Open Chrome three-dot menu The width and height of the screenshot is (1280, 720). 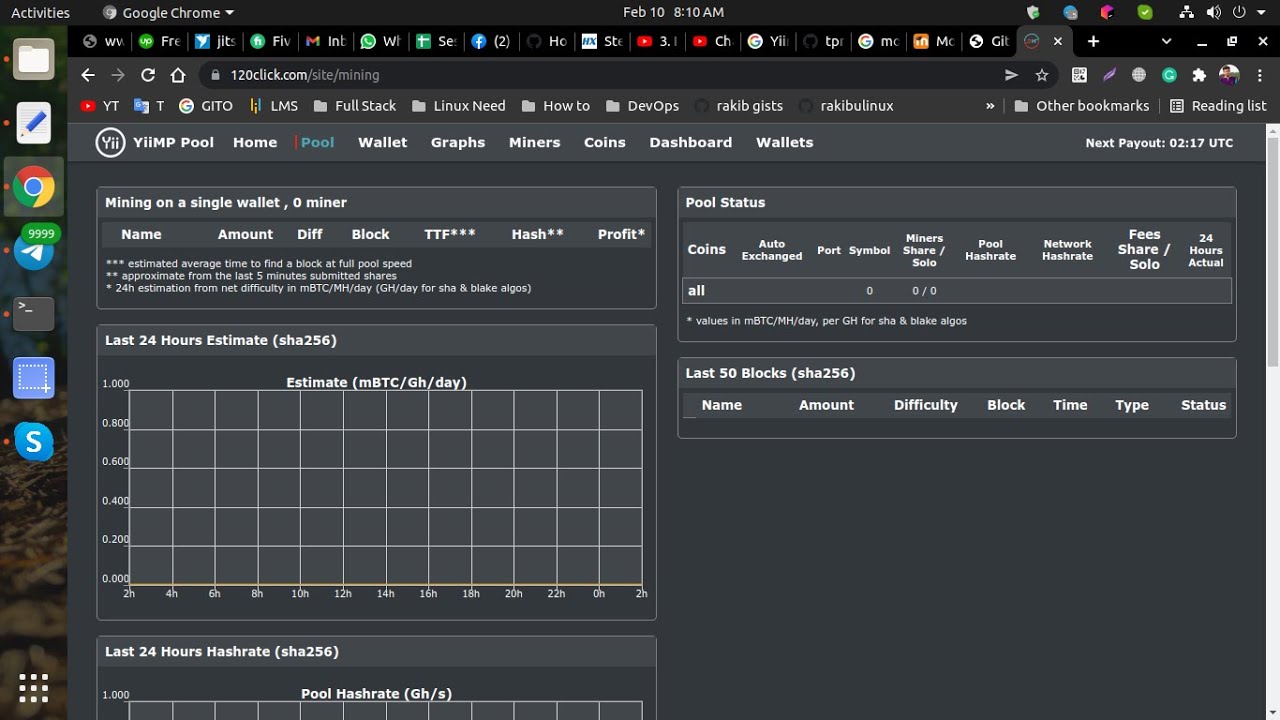[1259, 75]
